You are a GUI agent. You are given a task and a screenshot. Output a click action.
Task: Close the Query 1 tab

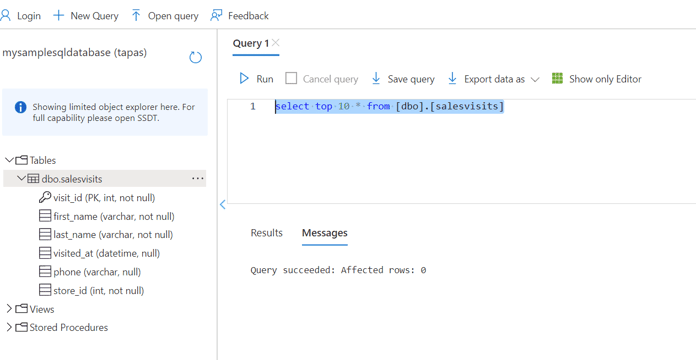[276, 43]
